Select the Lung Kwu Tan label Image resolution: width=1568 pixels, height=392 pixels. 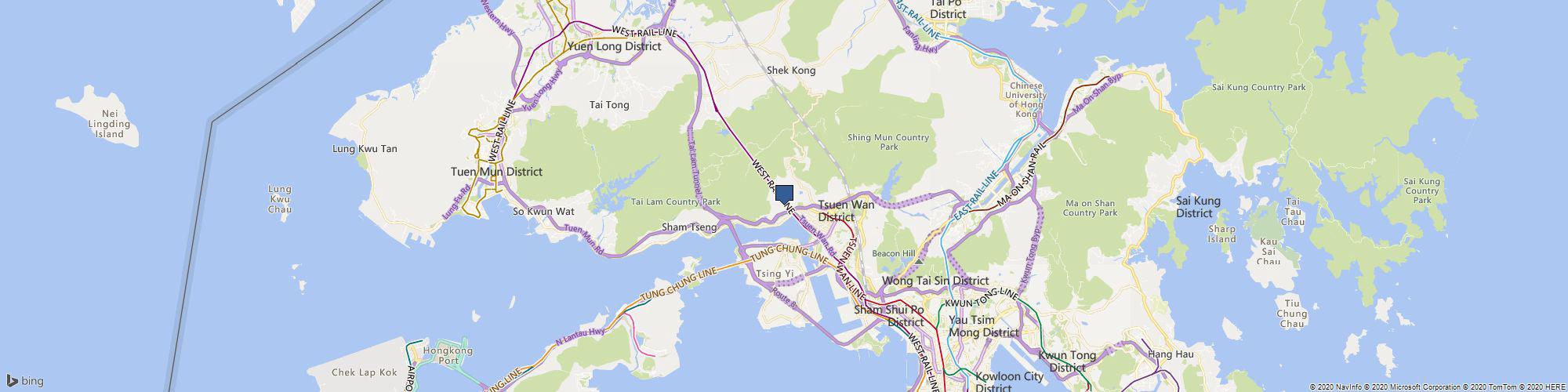point(365,148)
